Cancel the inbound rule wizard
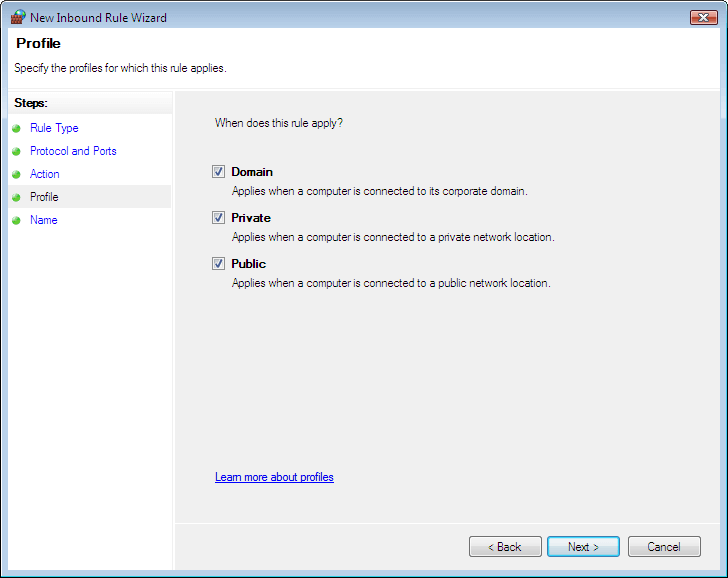The width and height of the screenshot is (728, 578). click(x=664, y=546)
